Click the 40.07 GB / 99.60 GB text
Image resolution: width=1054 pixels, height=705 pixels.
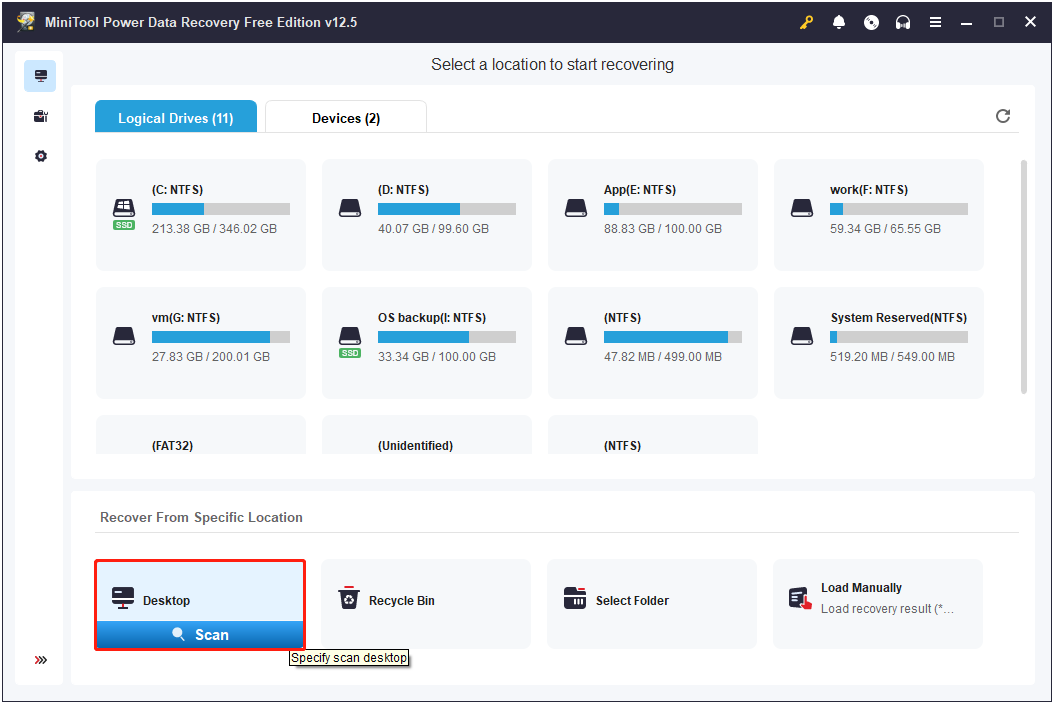(x=434, y=229)
